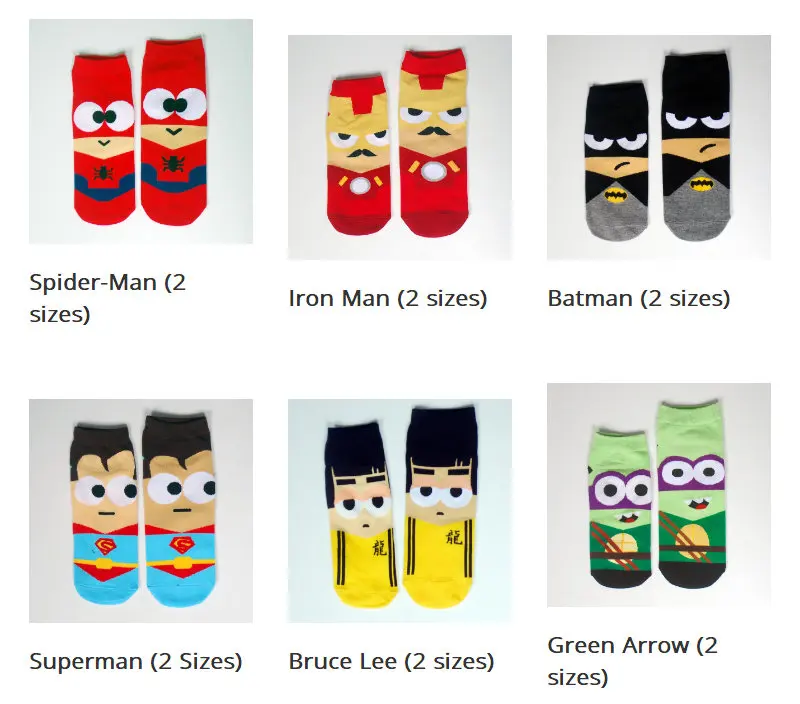The width and height of the screenshot is (800, 704).
Task: Open the Superman socks product image
Action: [x=141, y=511]
